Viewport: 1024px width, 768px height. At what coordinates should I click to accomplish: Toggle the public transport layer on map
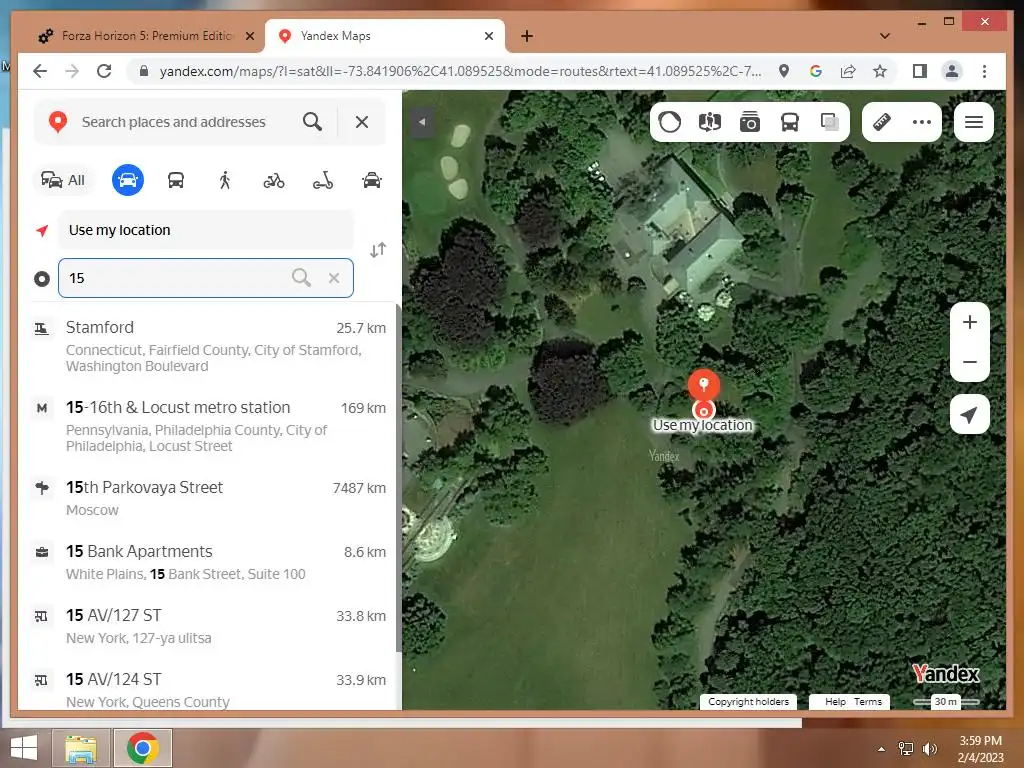pyautogui.click(x=790, y=122)
